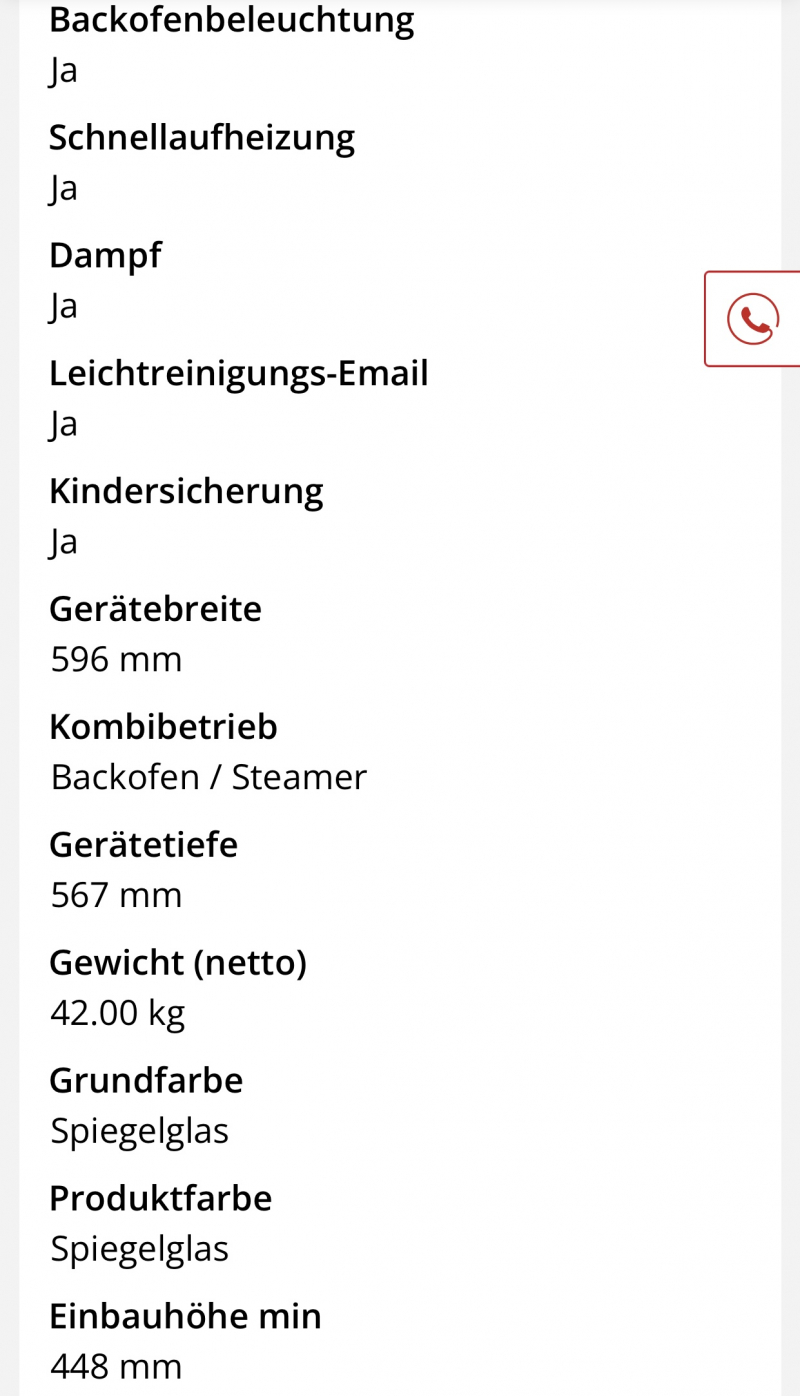Click the 596 mm width value
The width and height of the screenshot is (800, 1396).
116,660
